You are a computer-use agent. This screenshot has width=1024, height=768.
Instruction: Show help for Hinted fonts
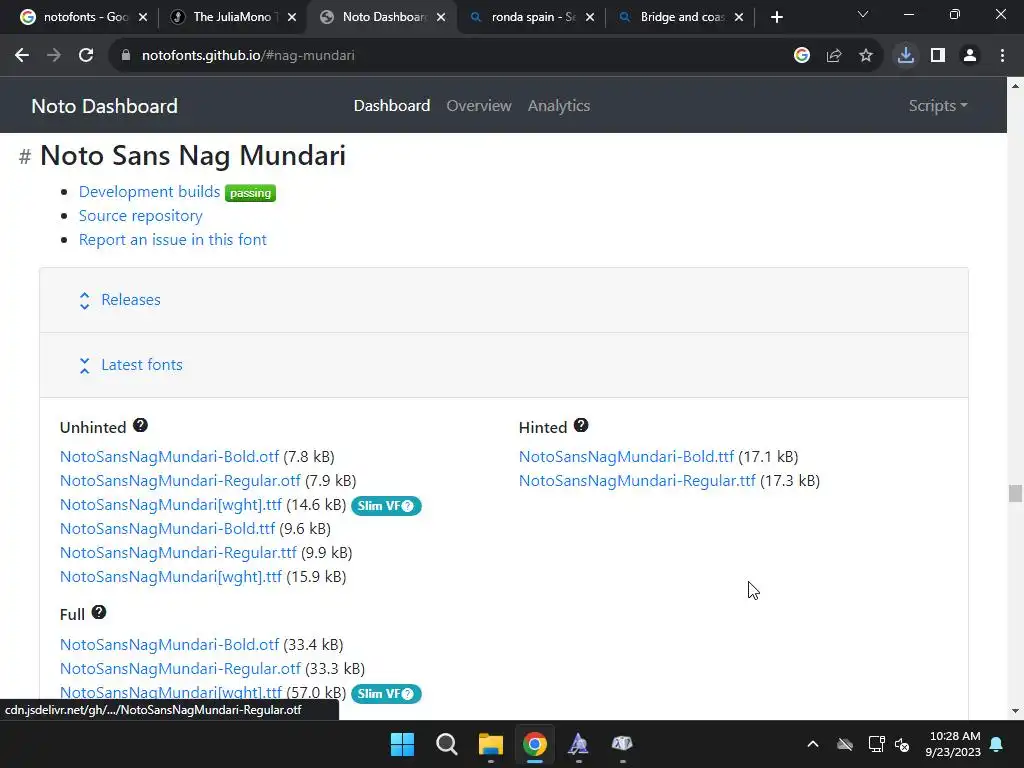581,426
